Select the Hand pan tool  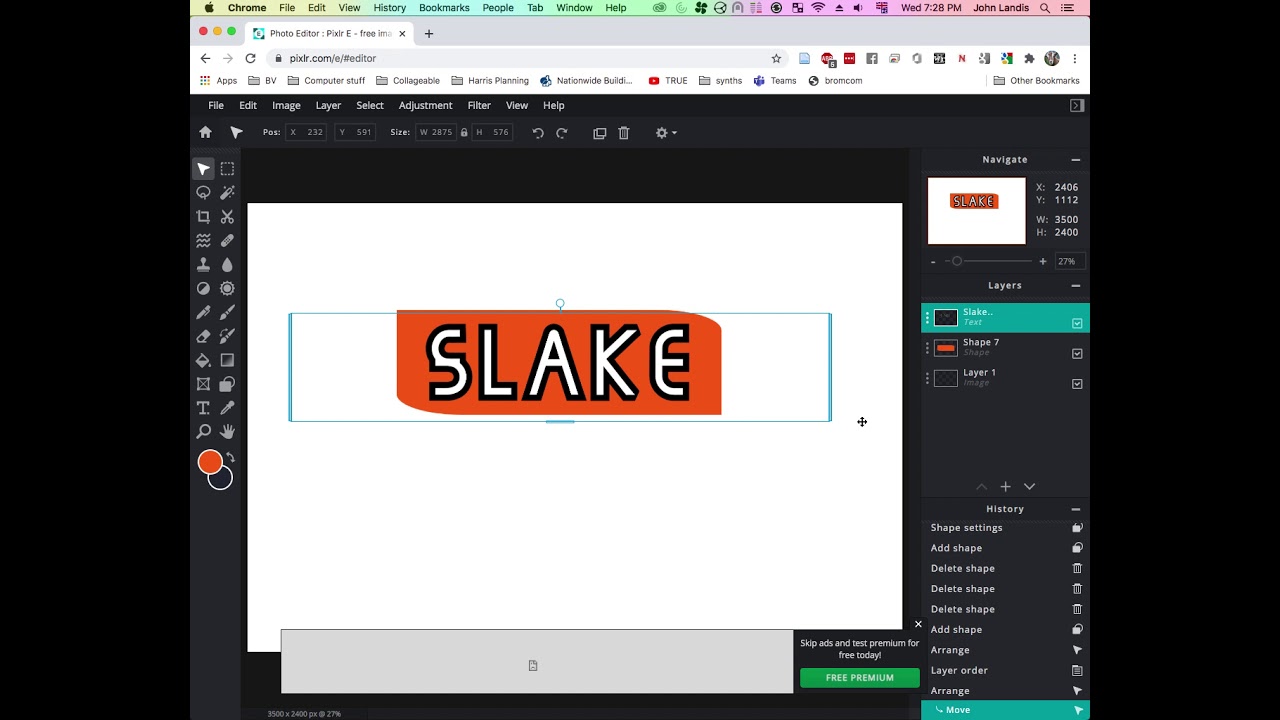click(x=227, y=432)
